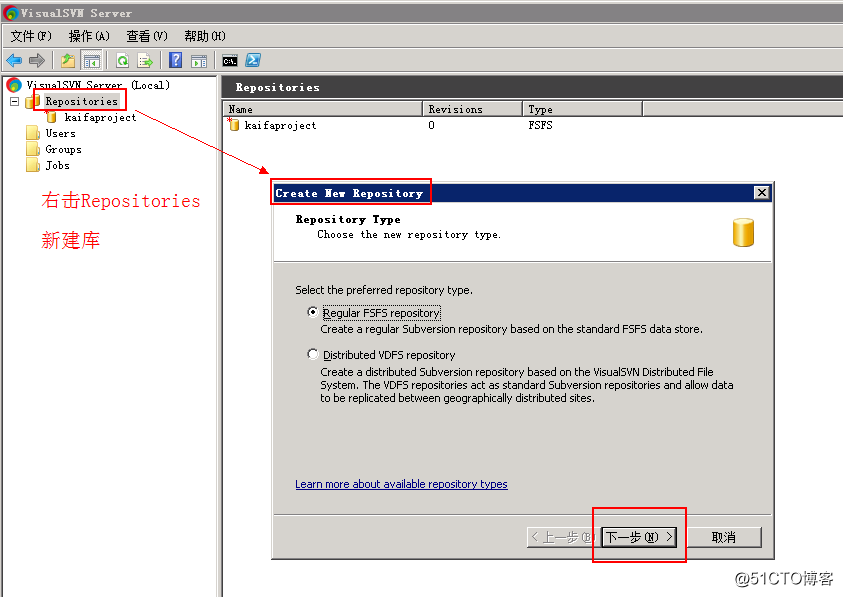
Task: Click the kaifaproject repository icon in list
Action: click(233, 125)
